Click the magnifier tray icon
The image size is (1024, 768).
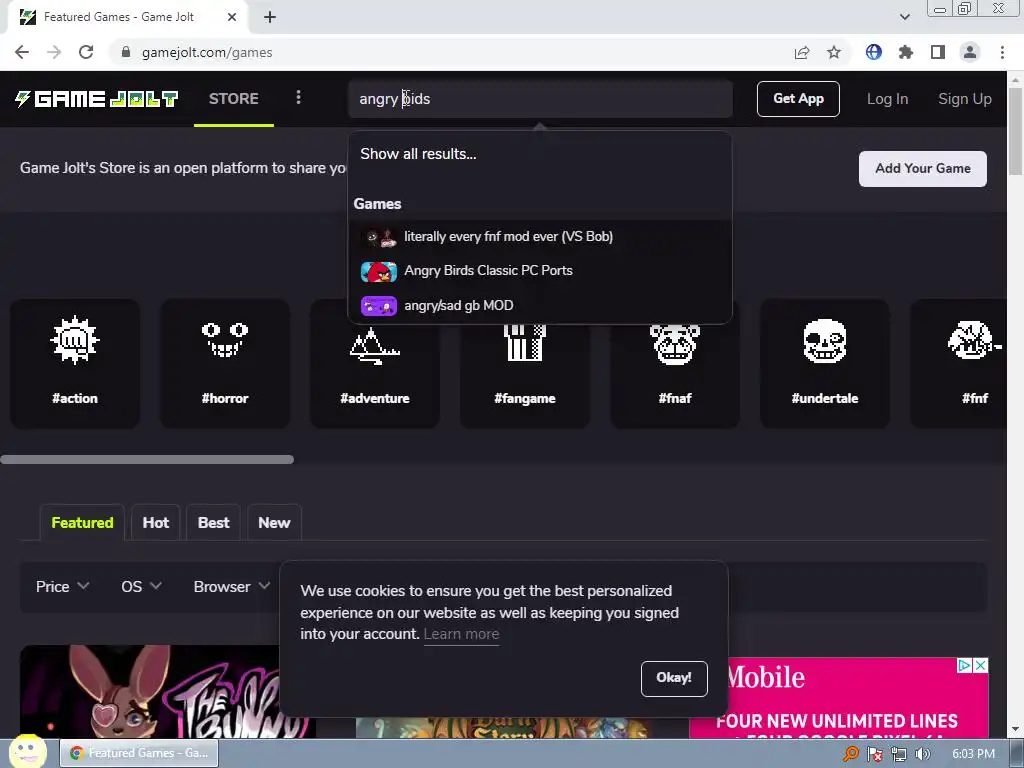[851, 754]
